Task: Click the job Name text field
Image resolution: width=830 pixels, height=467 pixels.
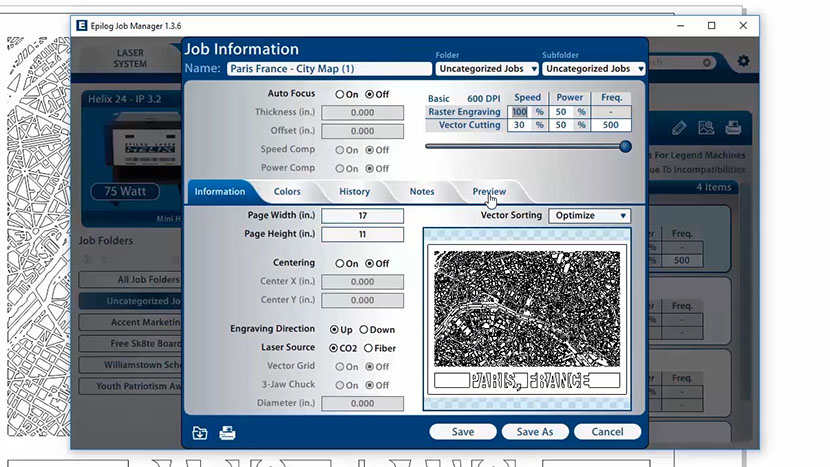Action: [x=328, y=69]
